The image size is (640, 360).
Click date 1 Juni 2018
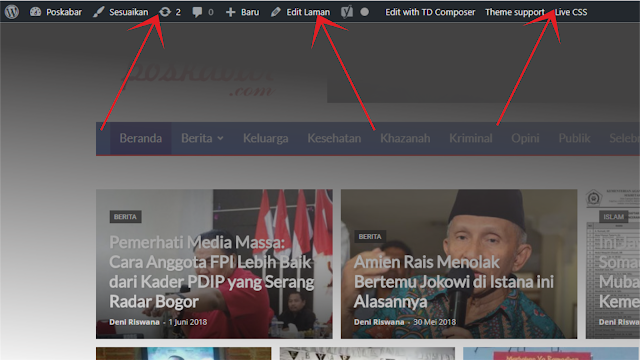tap(188, 322)
